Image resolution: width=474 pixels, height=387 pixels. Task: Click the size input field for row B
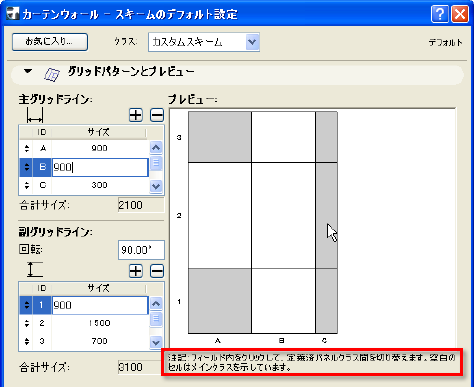coord(100,167)
